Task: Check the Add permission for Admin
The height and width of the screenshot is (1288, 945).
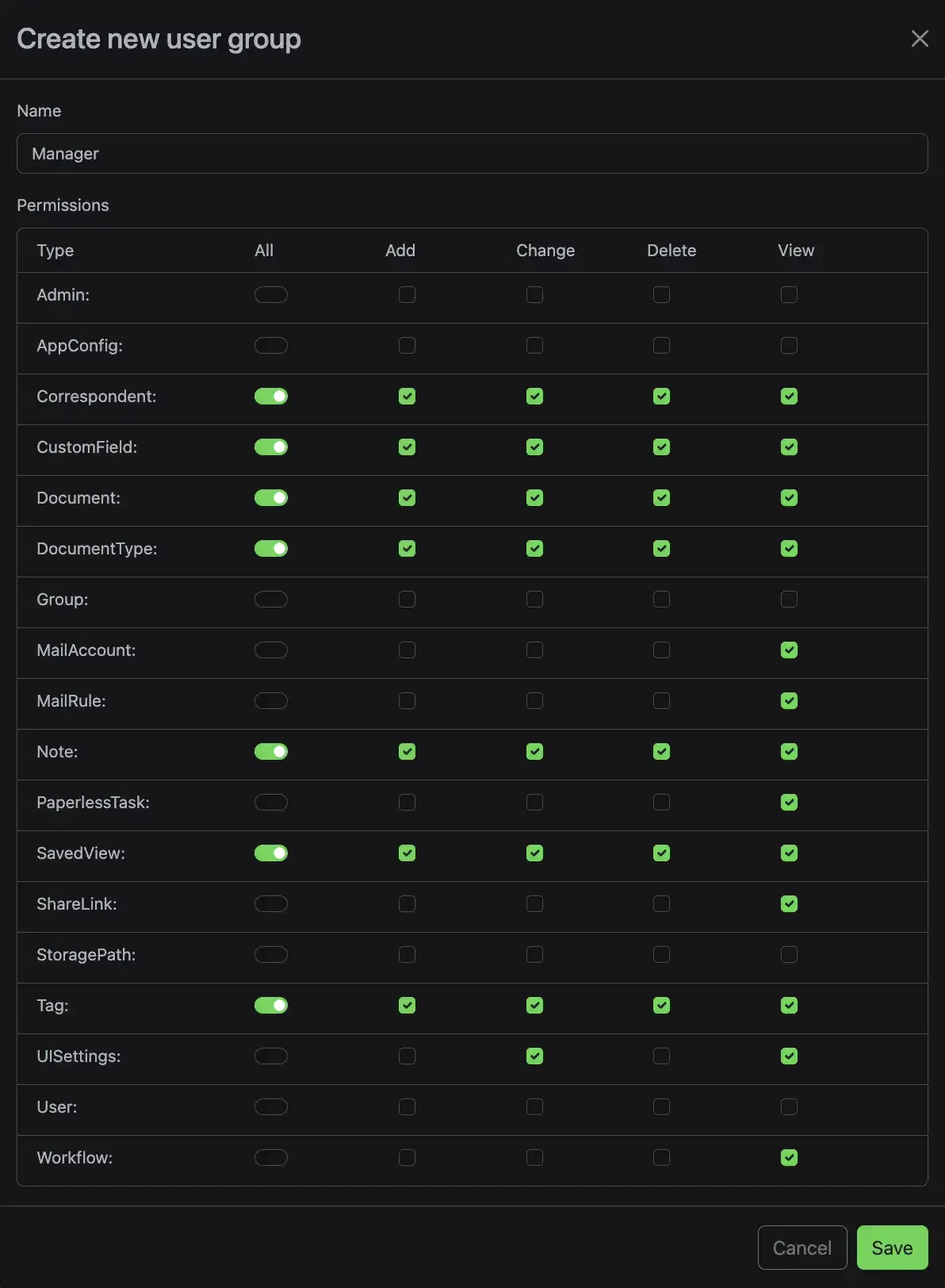Action: point(407,295)
